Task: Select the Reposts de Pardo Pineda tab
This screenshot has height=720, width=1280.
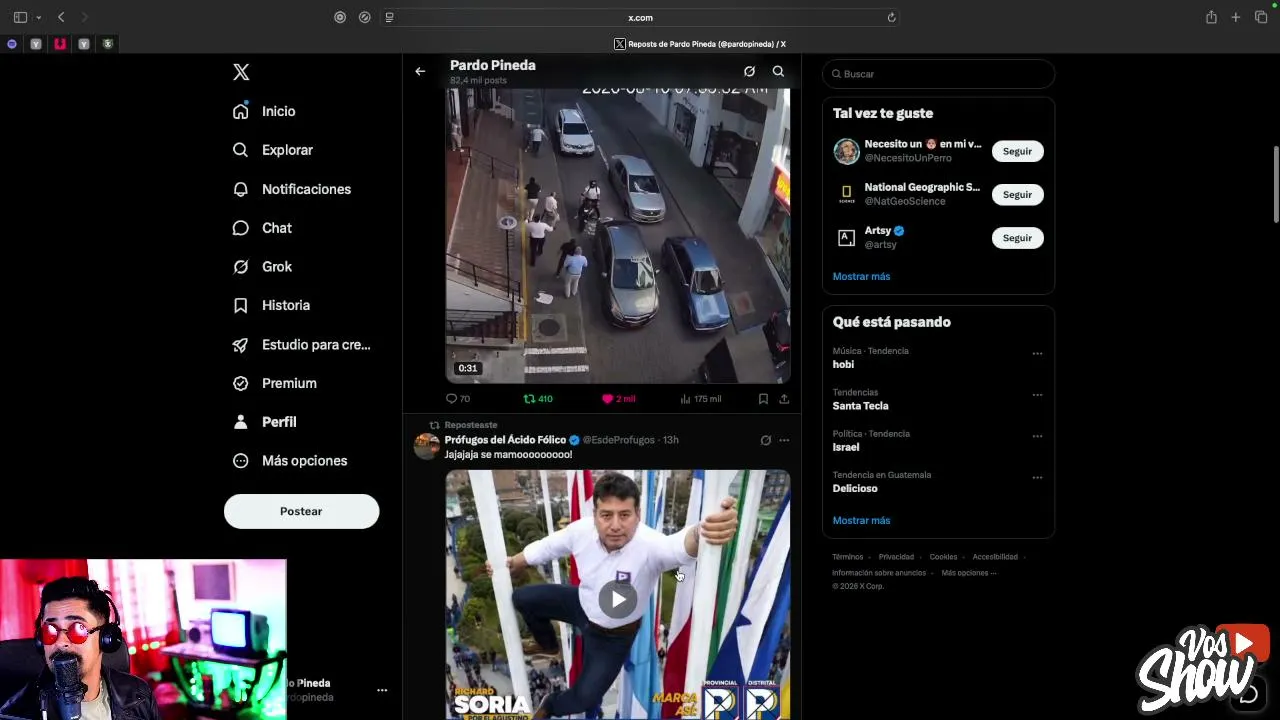Action: click(x=700, y=44)
